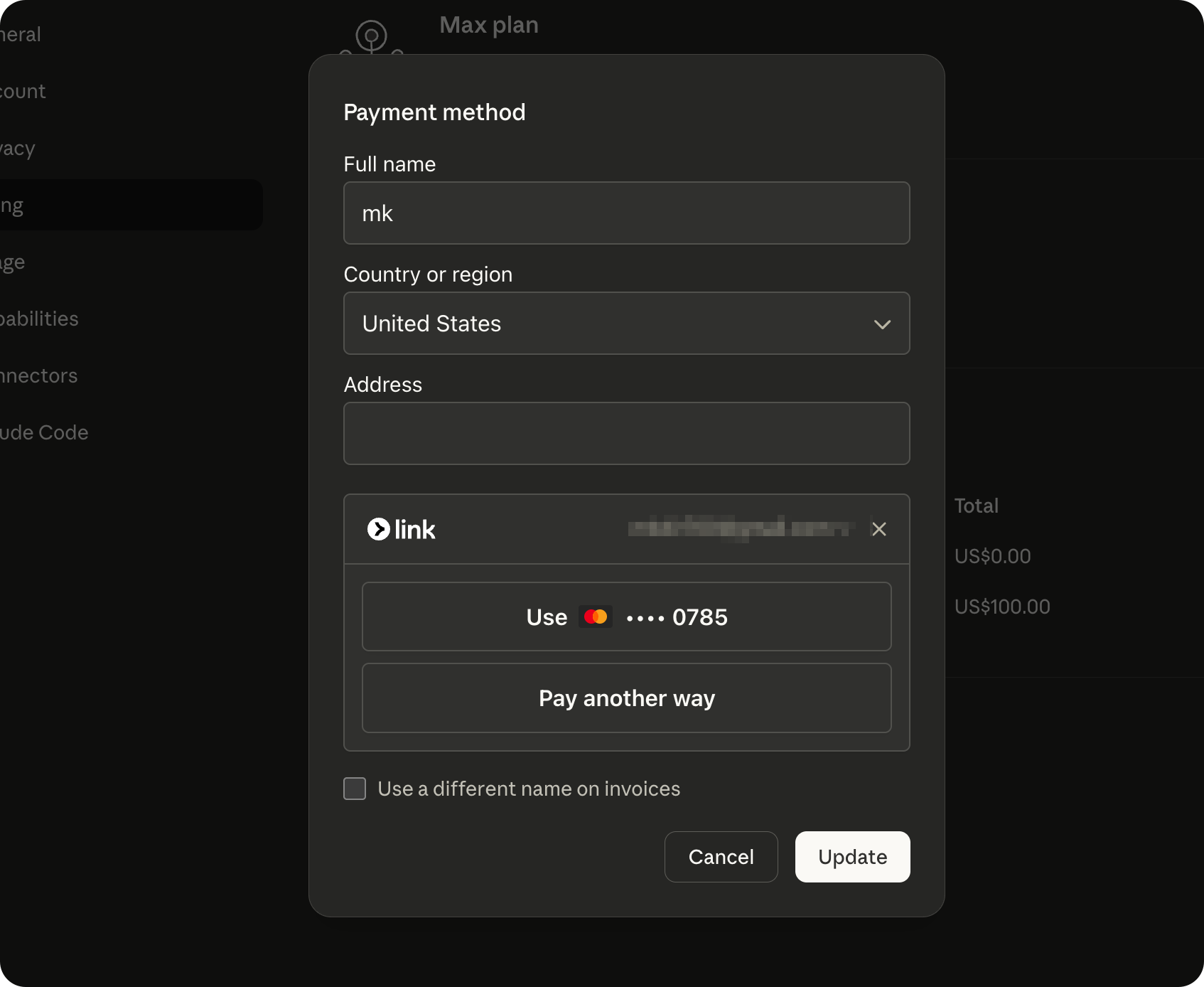Click the Link logo in payment box
Image resolution: width=1204 pixels, height=987 pixels.
[401, 530]
